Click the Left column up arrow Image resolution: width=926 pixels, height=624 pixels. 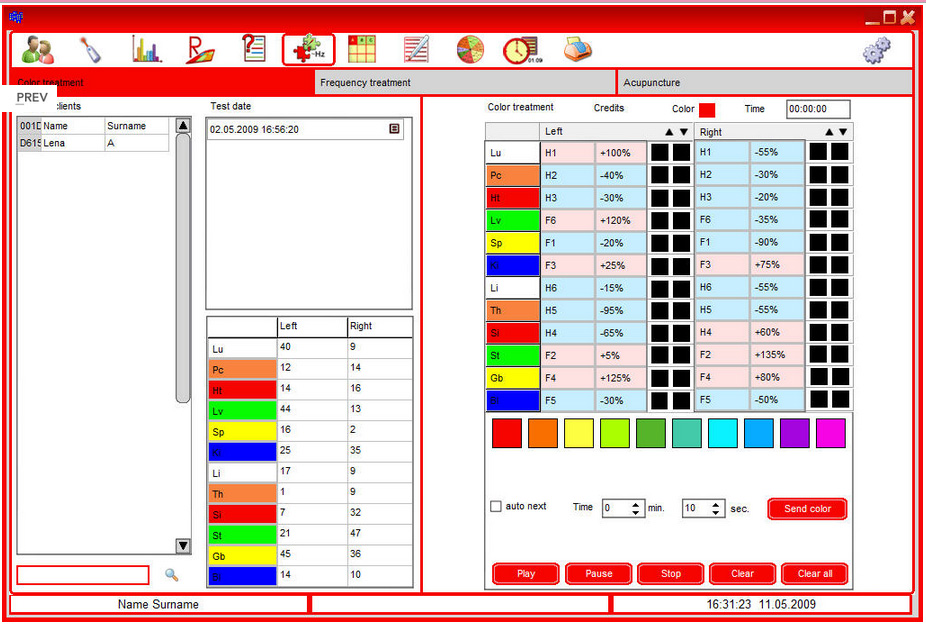click(x=669, y=132)
